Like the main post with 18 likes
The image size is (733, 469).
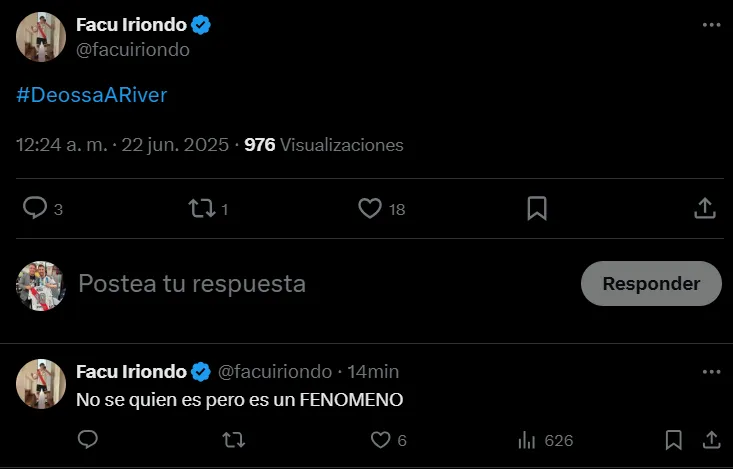(x=371, y=208)
